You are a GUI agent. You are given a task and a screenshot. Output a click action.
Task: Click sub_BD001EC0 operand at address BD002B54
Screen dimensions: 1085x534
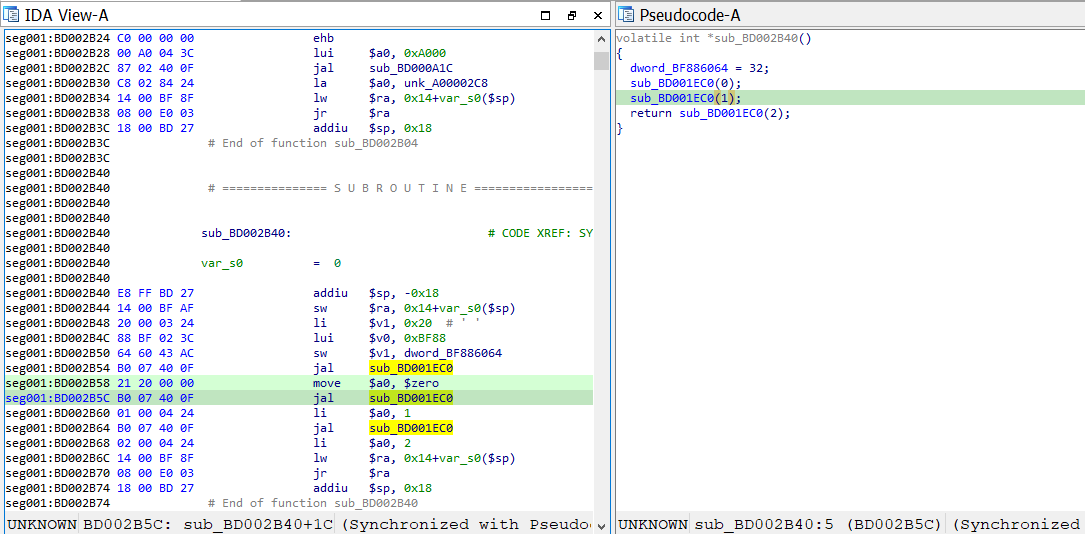pyautogui.click(x=411, y=368)
